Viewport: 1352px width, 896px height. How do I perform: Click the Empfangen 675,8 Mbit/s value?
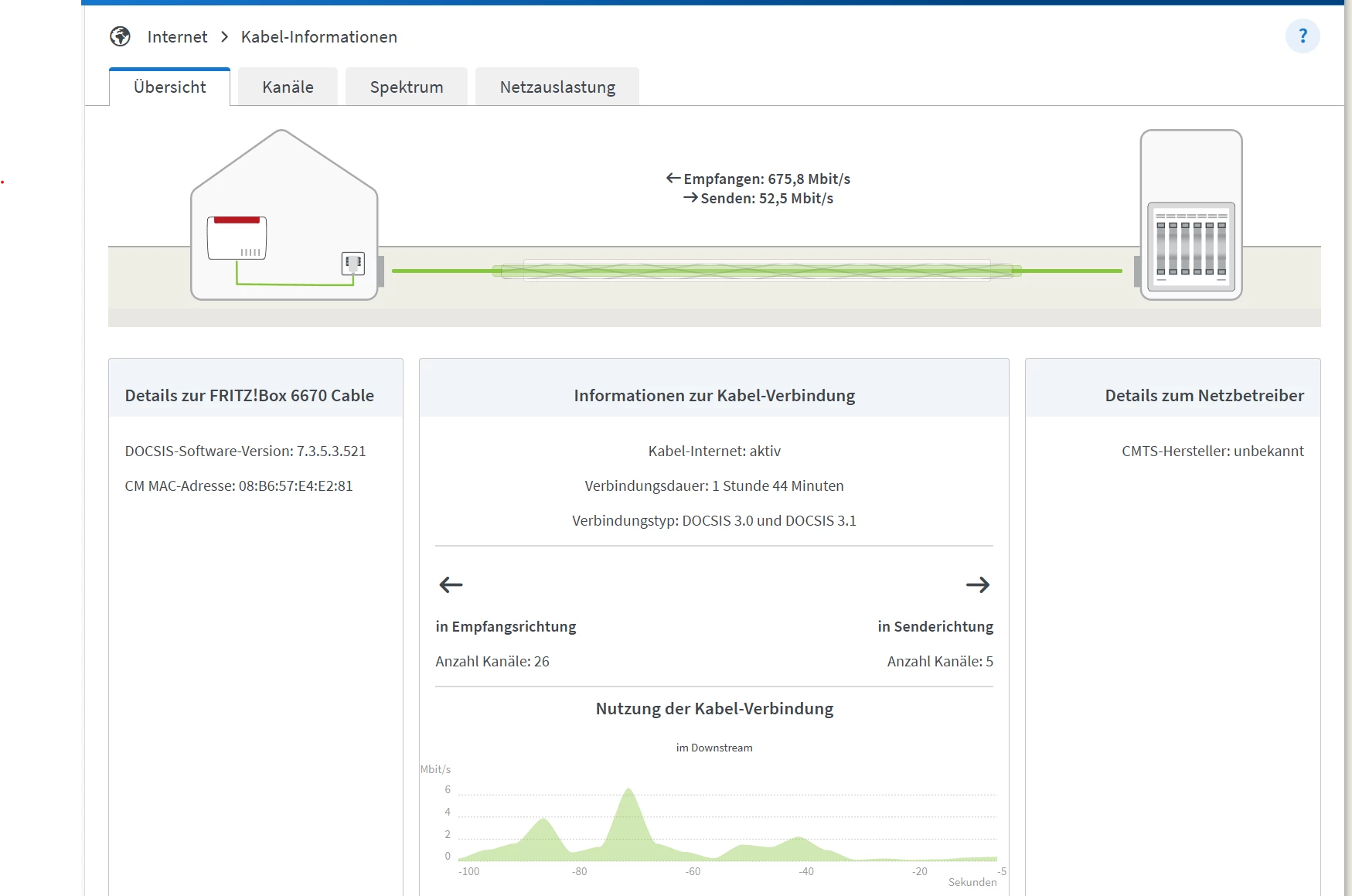click(758, 179)
